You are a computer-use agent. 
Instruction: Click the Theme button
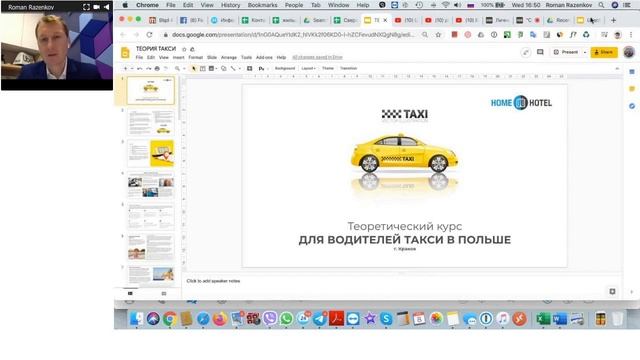tap(328, 69)
